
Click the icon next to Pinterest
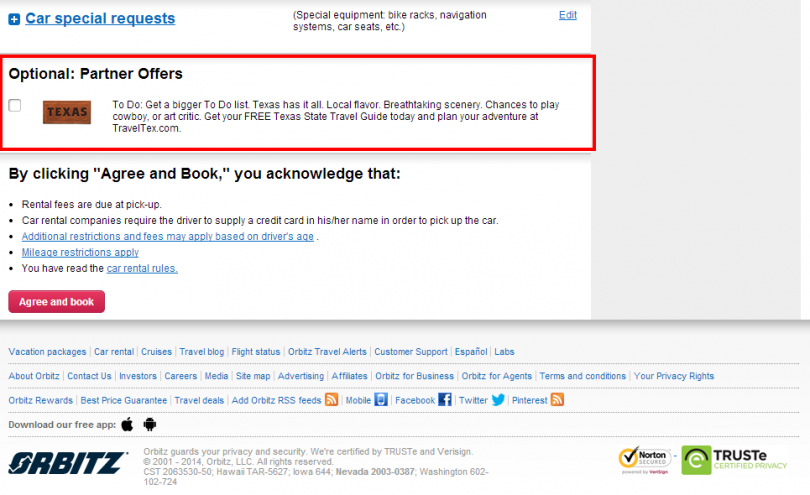click(558, 400)
